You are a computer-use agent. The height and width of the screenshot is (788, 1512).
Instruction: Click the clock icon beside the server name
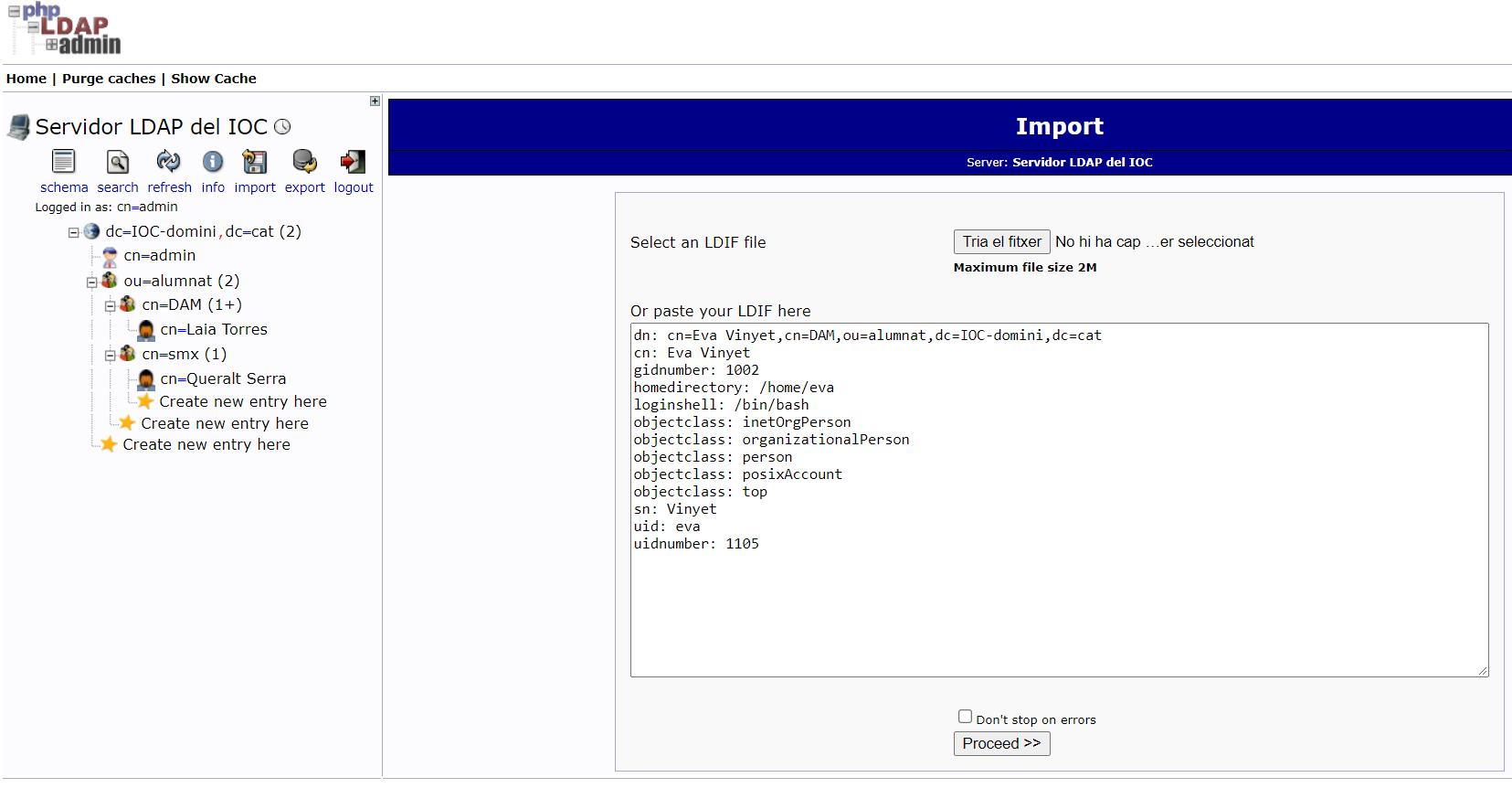pyautogui.click(x=283, y=127)
